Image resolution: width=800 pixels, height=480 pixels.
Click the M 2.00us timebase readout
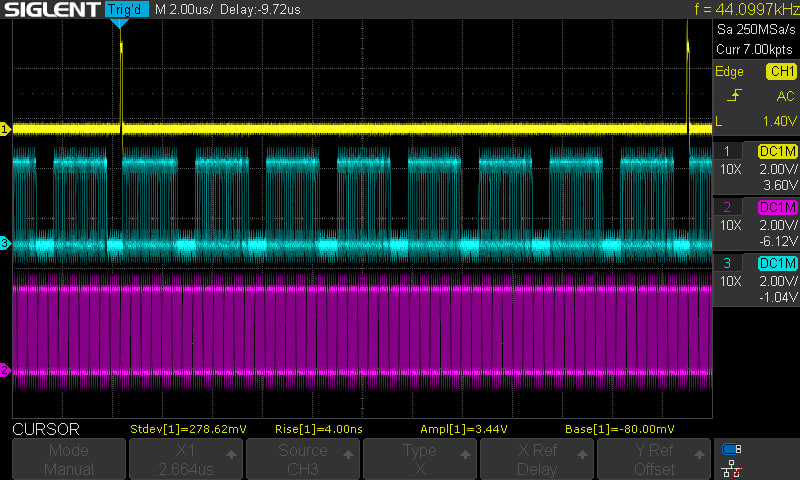(184, 9)
